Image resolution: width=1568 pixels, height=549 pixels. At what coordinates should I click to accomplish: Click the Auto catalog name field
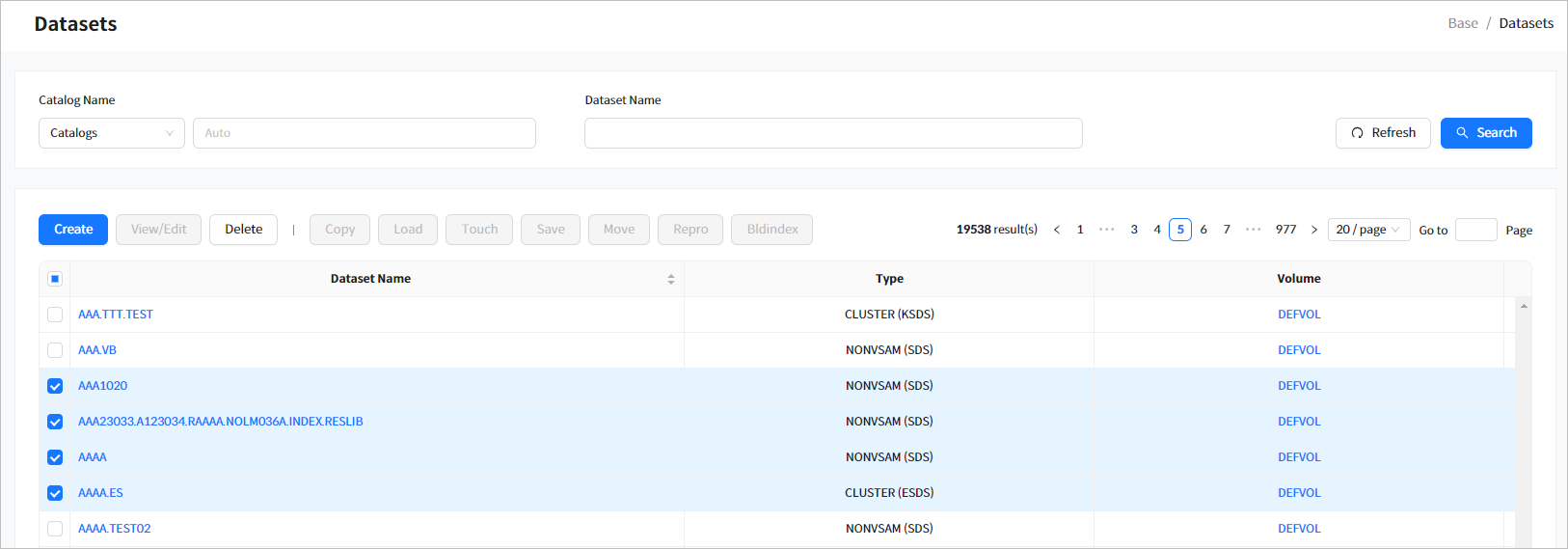click(x=364, y=133)
